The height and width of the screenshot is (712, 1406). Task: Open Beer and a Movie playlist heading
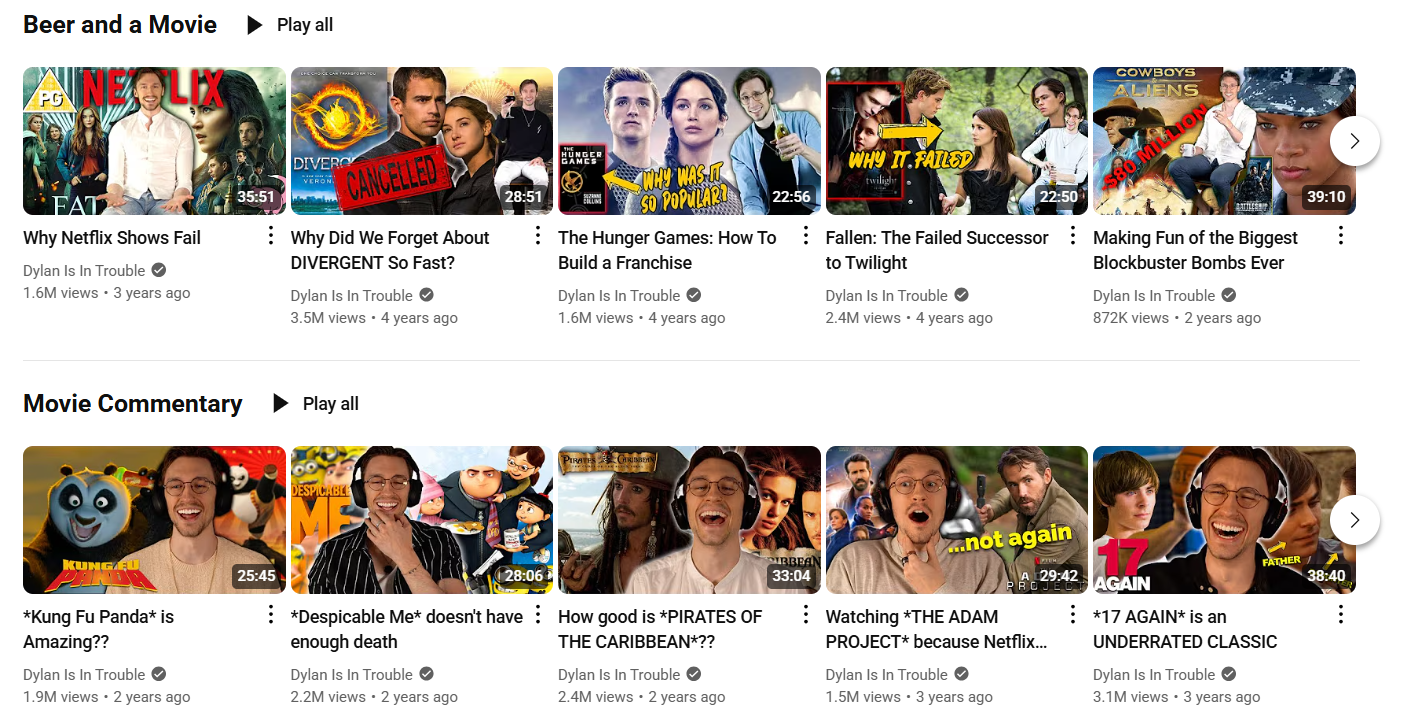[x=120, y=25]
